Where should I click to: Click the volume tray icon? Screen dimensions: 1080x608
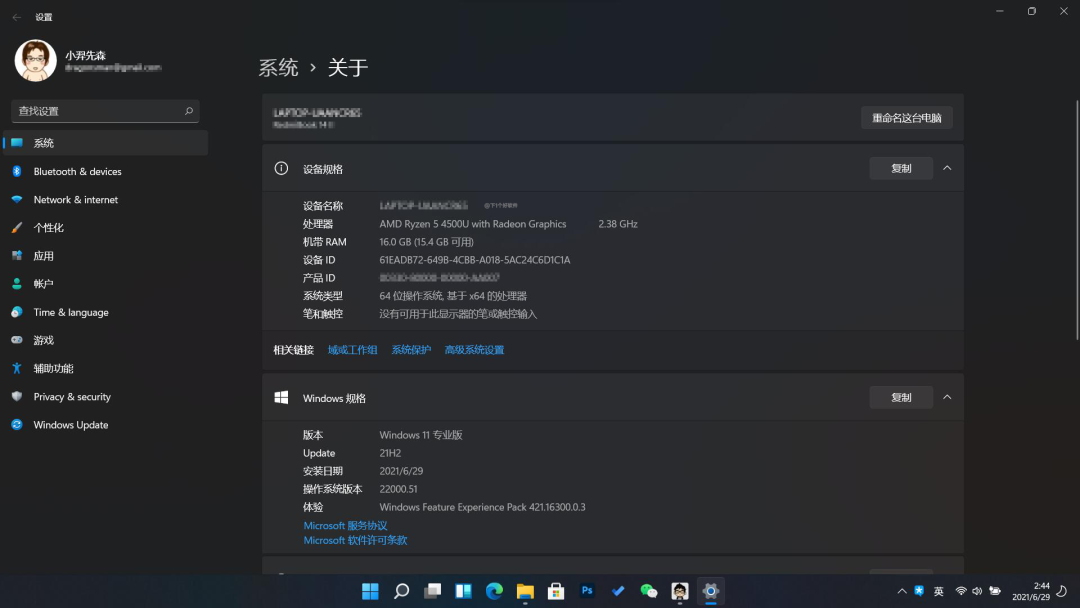click(977, 591)
